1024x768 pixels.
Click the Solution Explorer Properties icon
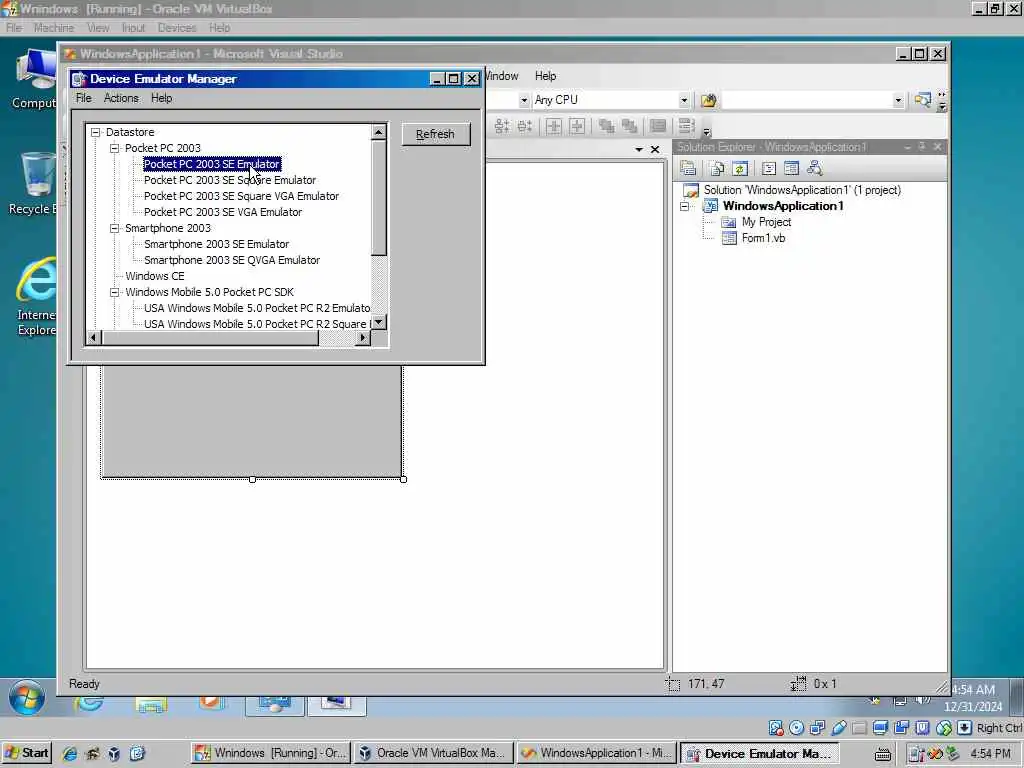[688, 168]
